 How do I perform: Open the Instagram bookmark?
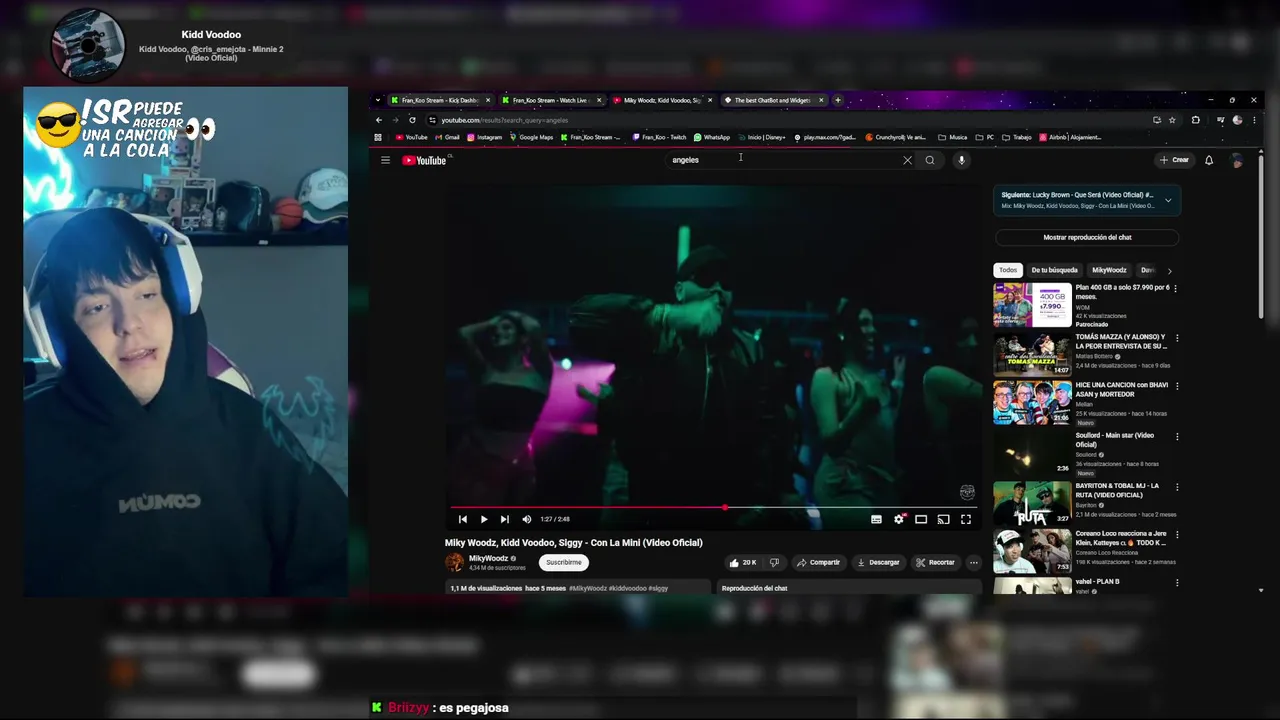click(x=485, y=137)
